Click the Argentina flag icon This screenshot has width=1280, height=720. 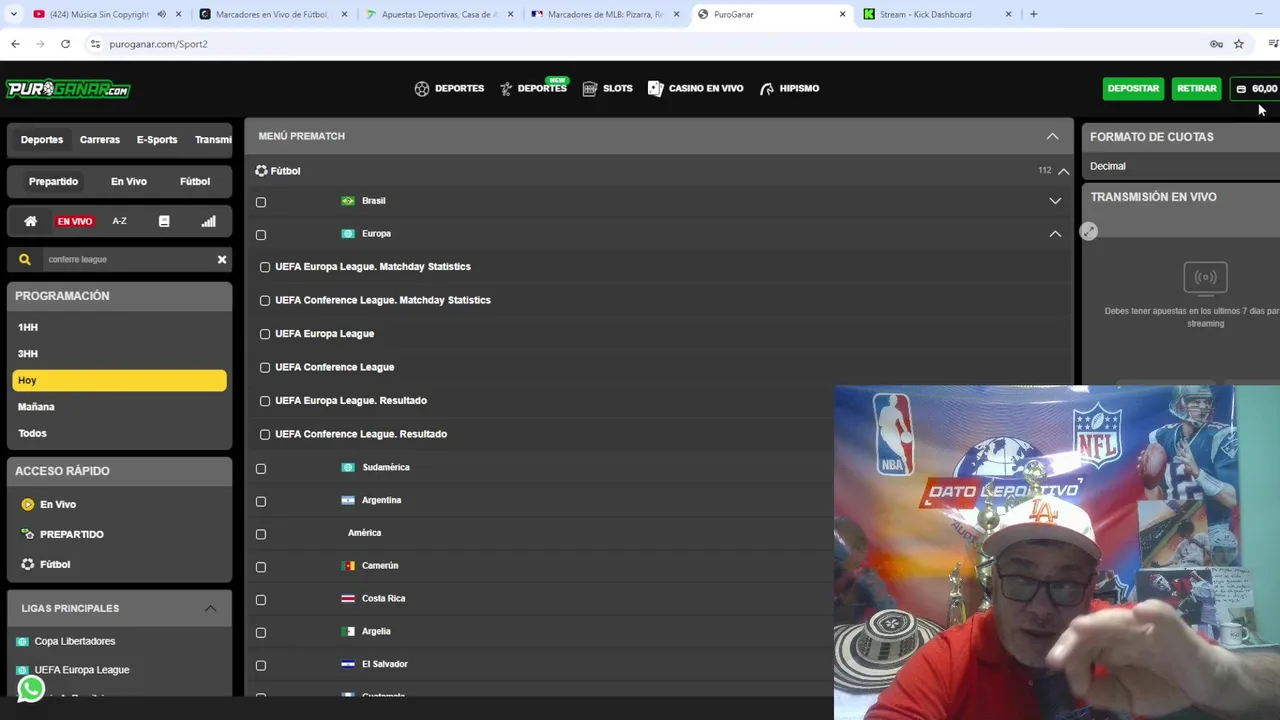pos(348,500)
